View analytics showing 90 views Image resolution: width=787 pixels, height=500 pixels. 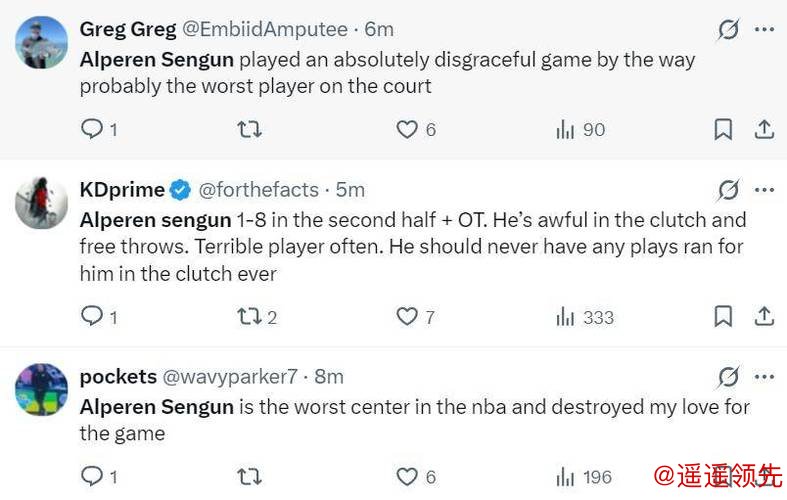point(580,130)
